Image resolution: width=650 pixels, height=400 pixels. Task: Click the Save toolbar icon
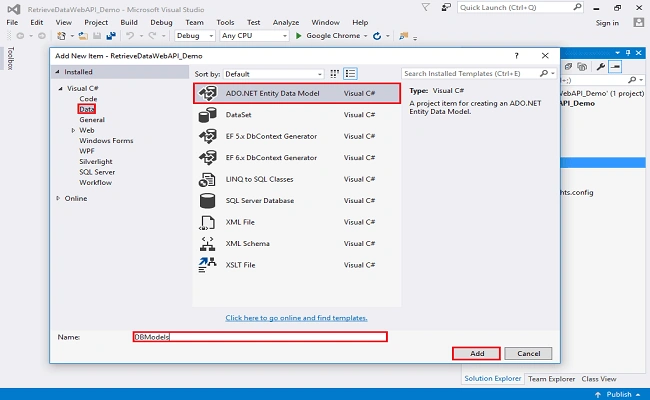point(97,36)
